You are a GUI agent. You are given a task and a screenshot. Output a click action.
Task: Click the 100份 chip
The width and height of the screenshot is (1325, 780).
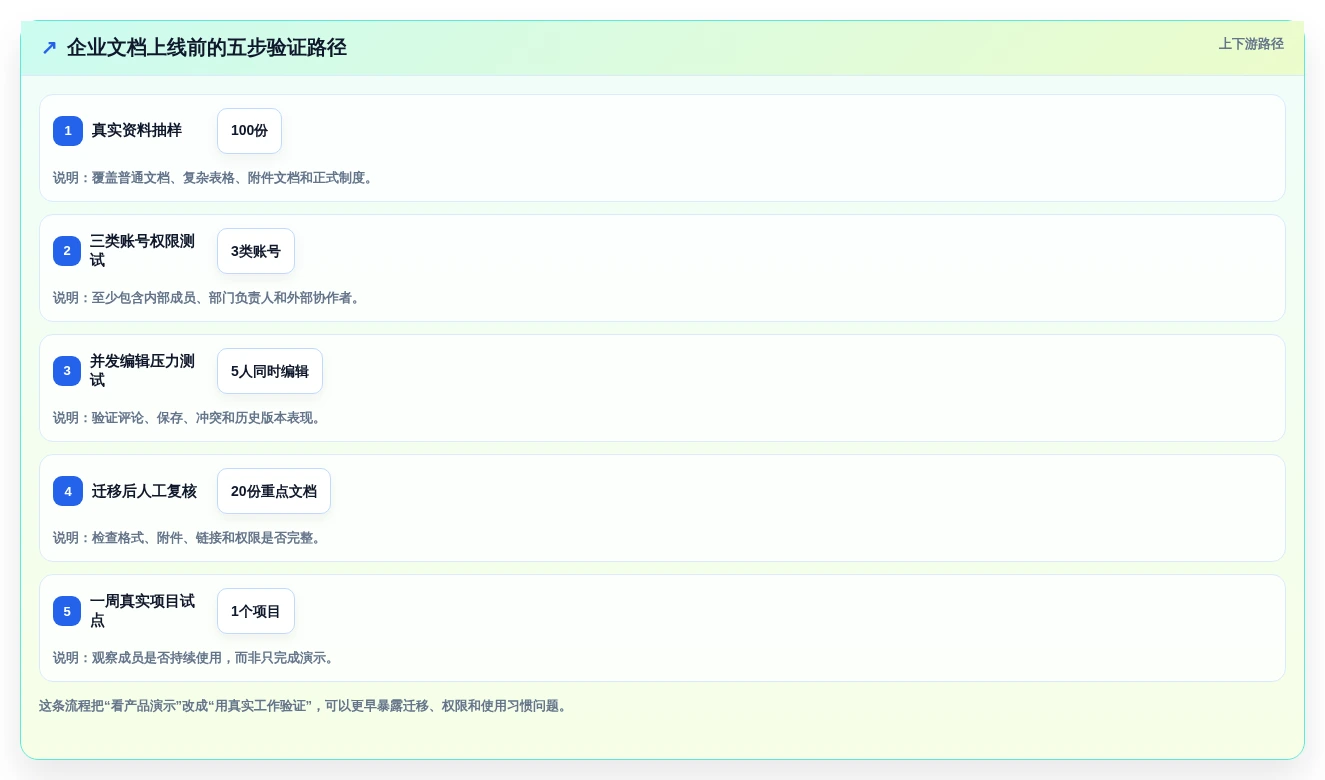point(249,131)
